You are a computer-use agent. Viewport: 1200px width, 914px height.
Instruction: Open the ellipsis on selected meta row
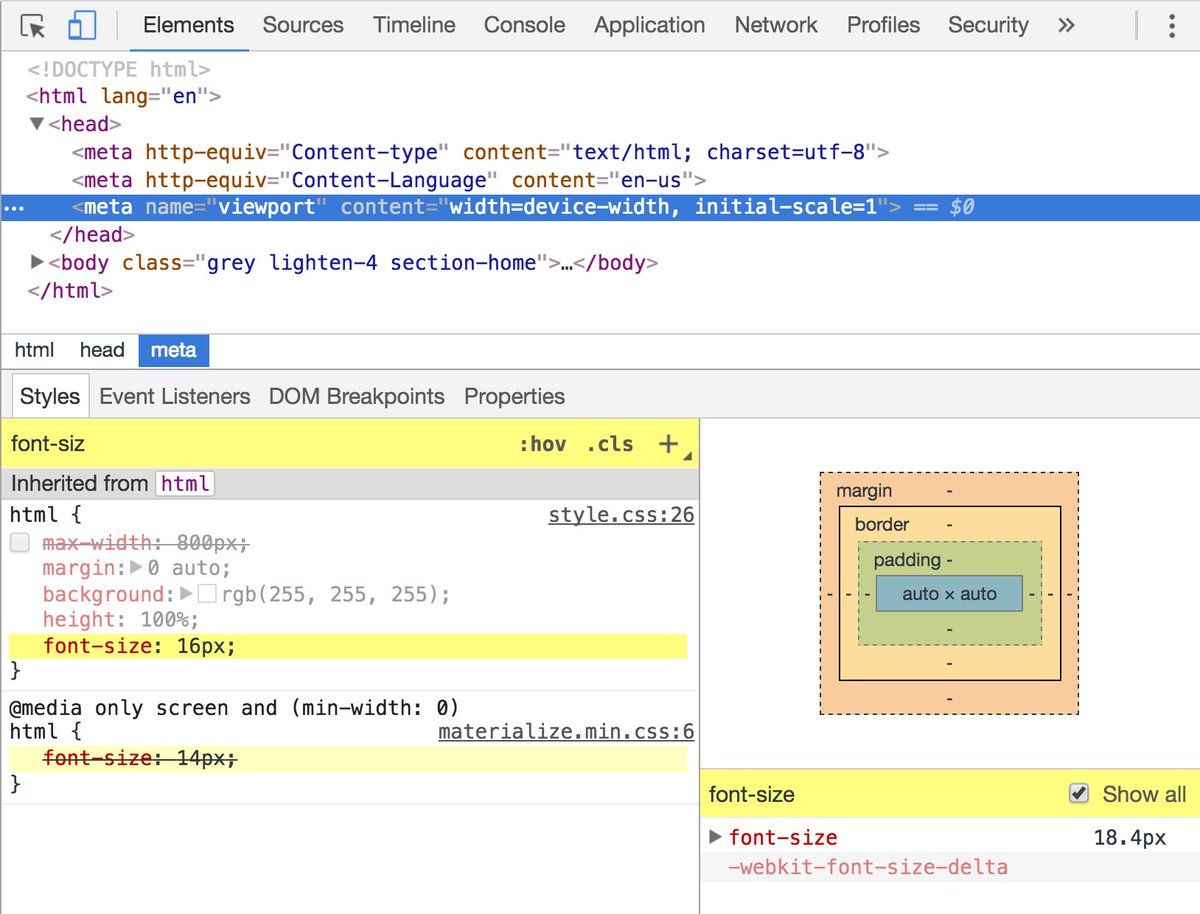[x=13, y=208]
